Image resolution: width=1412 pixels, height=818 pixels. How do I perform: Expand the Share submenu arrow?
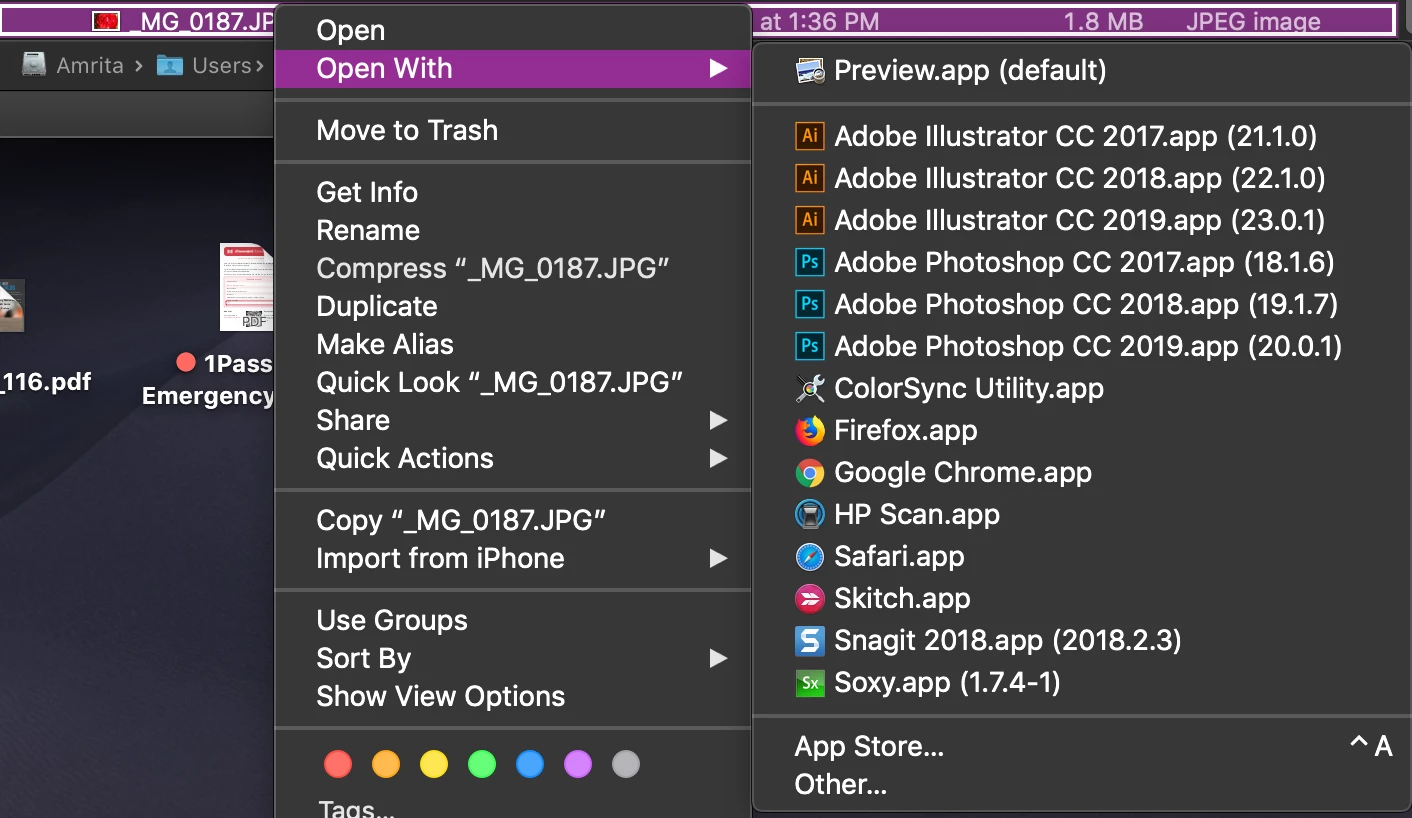718,420
